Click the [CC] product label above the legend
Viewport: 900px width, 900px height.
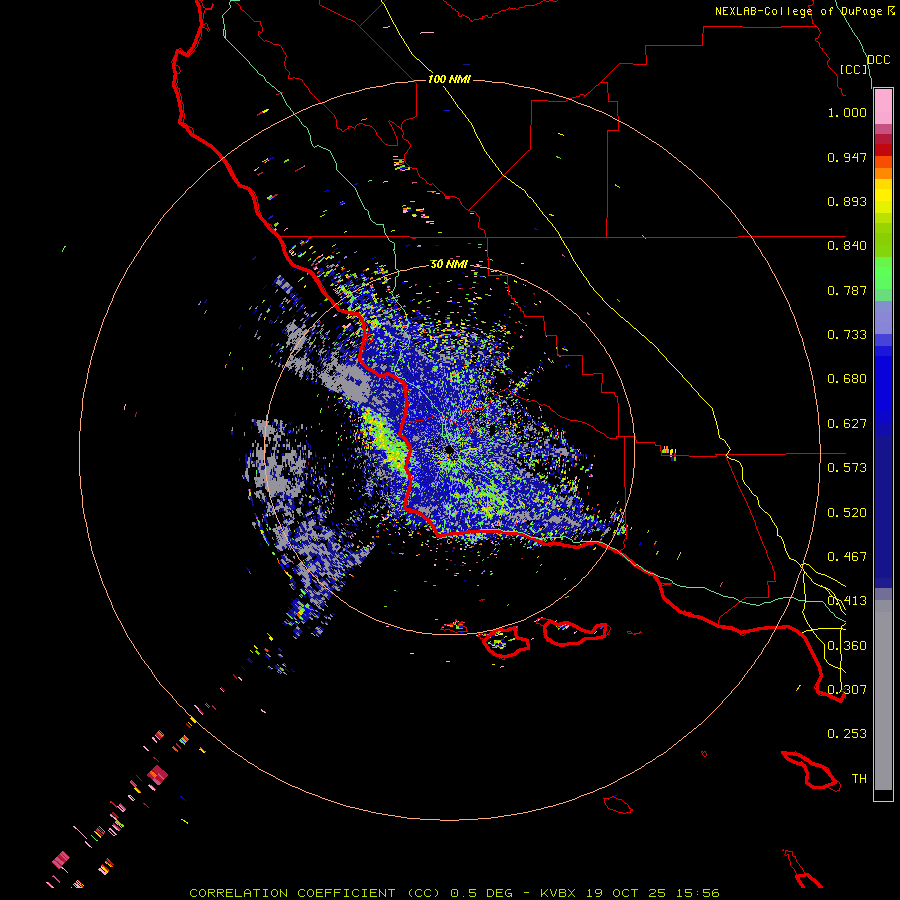854,69
